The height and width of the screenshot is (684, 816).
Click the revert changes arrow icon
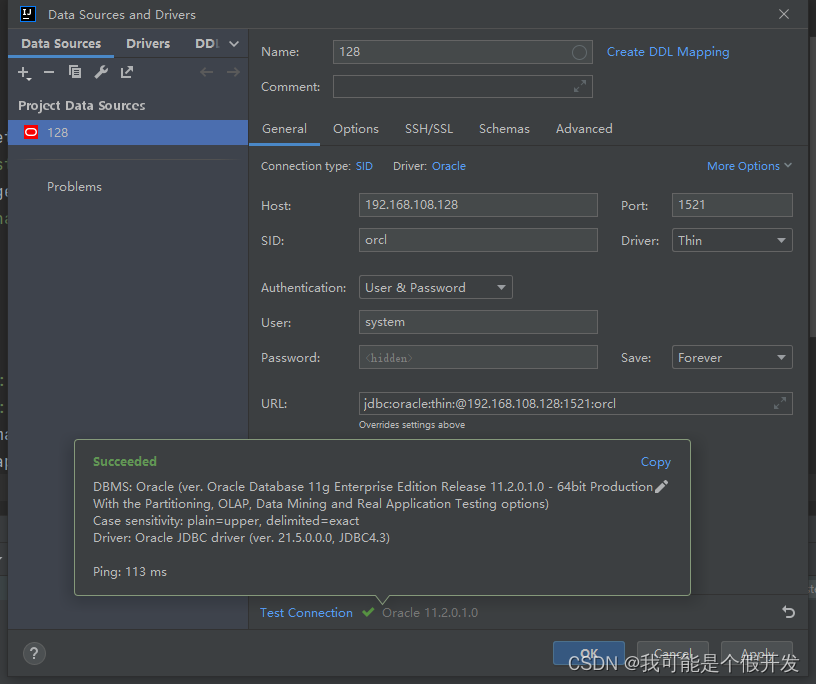click(x=788, y=612)
